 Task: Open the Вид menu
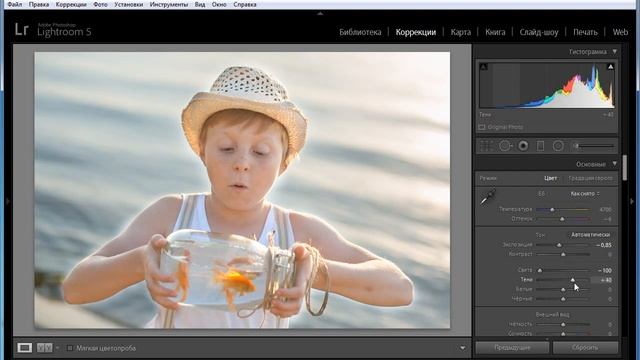click(200, 4)
